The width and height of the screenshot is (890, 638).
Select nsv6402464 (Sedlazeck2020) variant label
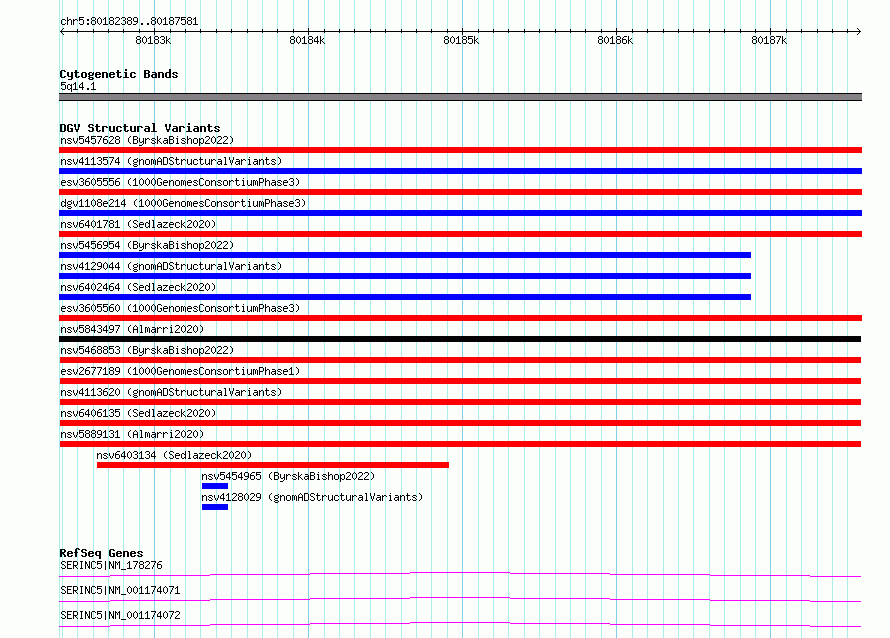click(x=138, y=287)
